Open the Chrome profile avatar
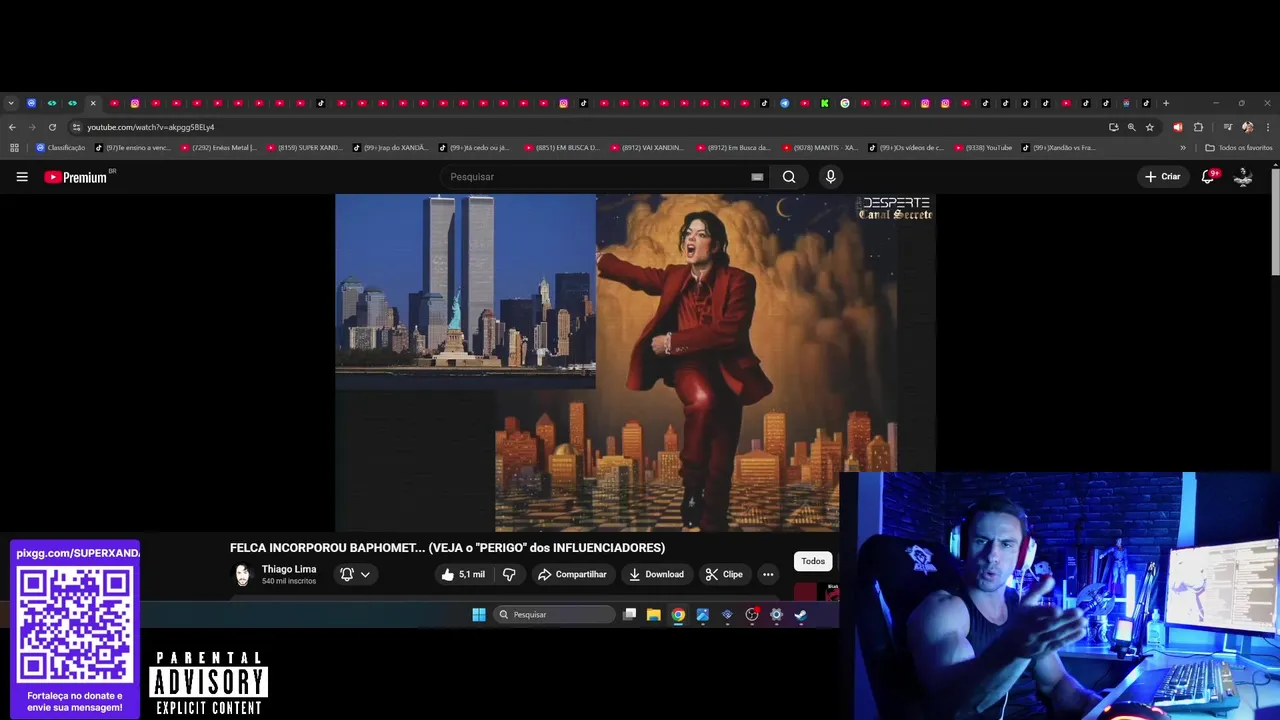Image resolution: width=1280 pixels, height=720 pixels. coord(1247,127)
